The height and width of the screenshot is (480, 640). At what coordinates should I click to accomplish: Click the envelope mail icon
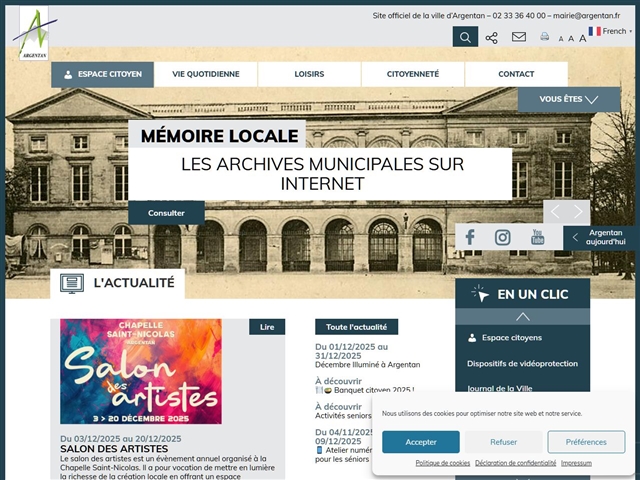pos(518,37)
